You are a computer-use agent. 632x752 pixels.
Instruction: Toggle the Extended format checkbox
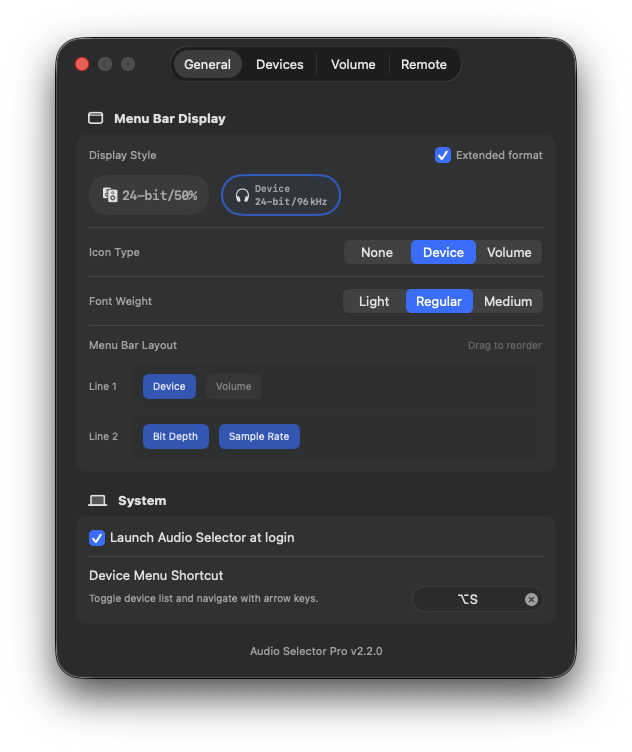pos(443,155)
